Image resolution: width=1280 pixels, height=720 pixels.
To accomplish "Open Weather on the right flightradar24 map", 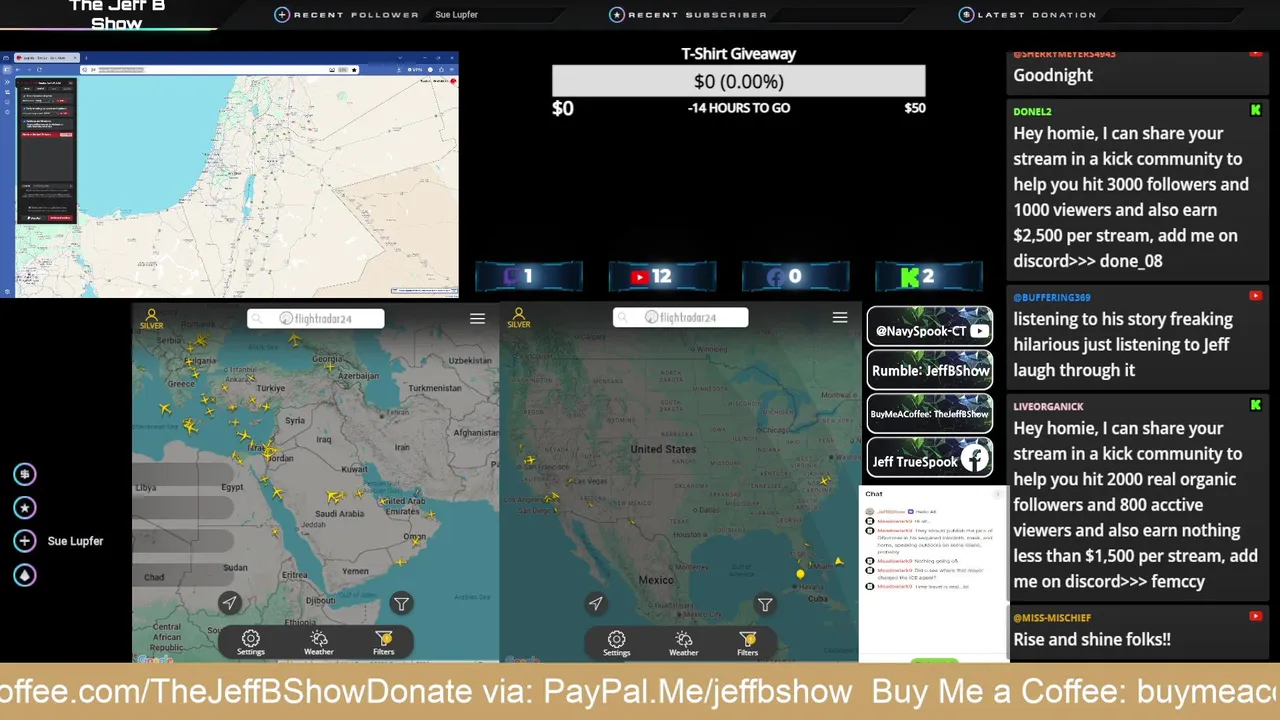I will click(x=684, y=642).
